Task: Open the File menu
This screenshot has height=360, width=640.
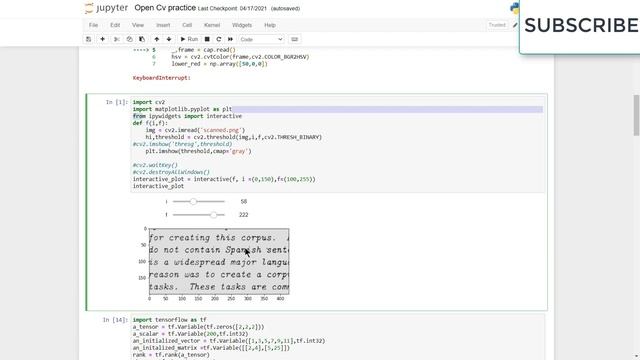Action: coord(93,25)
